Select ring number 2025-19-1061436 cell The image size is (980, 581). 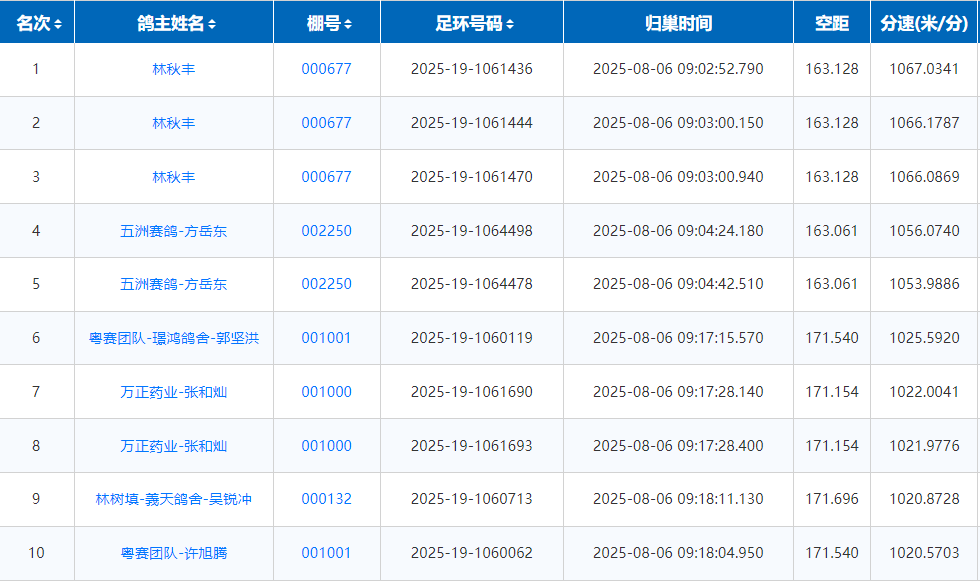click(472, 69)
